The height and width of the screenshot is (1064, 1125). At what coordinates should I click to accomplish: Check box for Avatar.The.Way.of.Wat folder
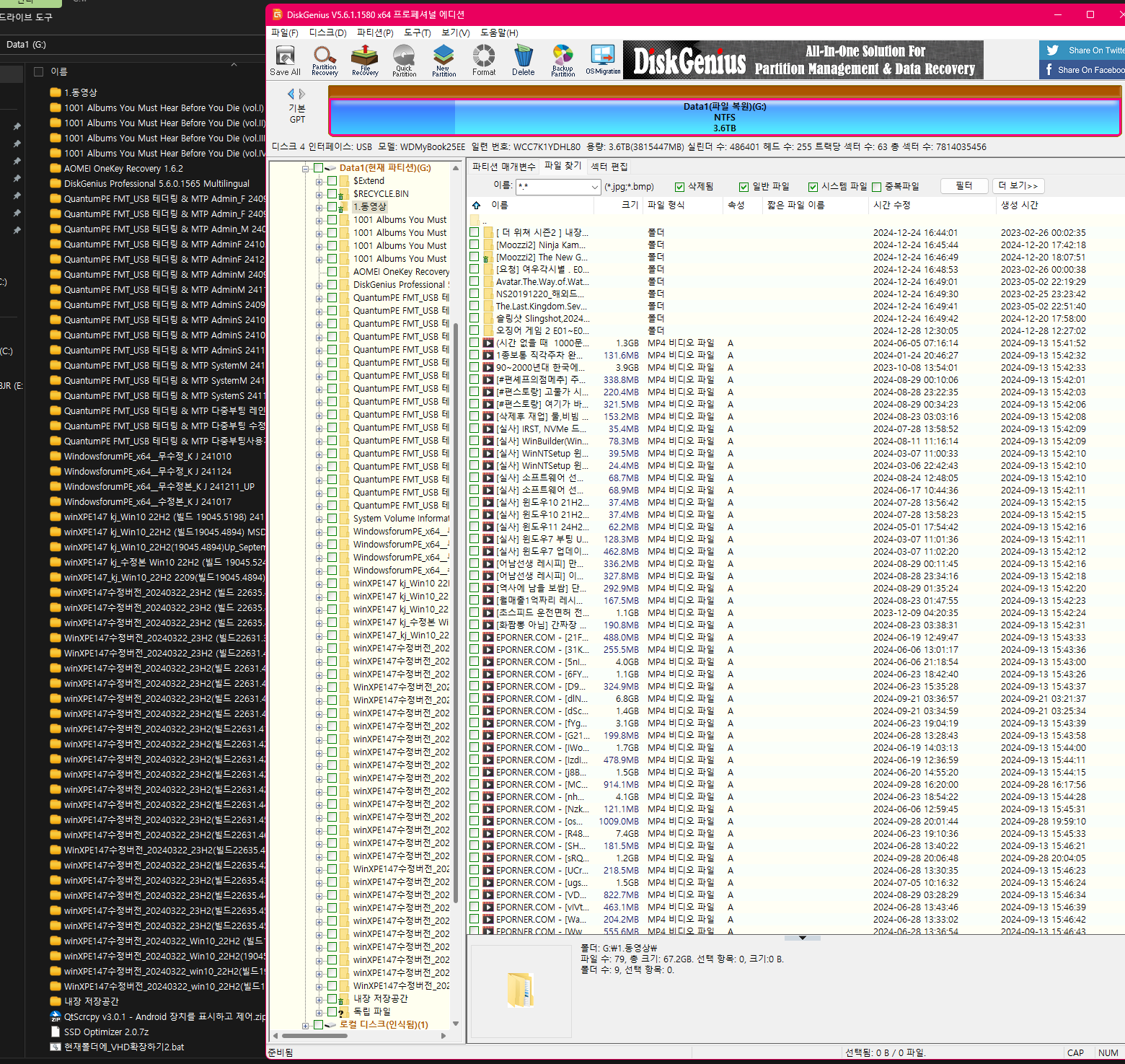[474, 282]
